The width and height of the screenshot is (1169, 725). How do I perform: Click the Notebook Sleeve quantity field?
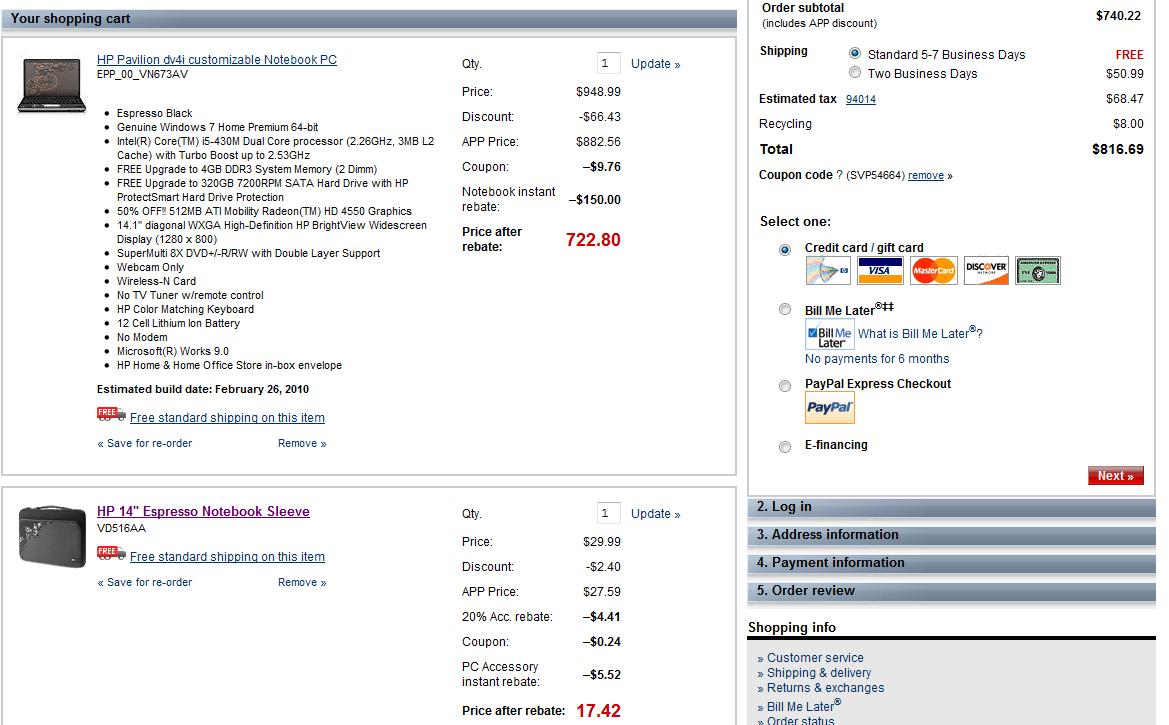point(608,513)
